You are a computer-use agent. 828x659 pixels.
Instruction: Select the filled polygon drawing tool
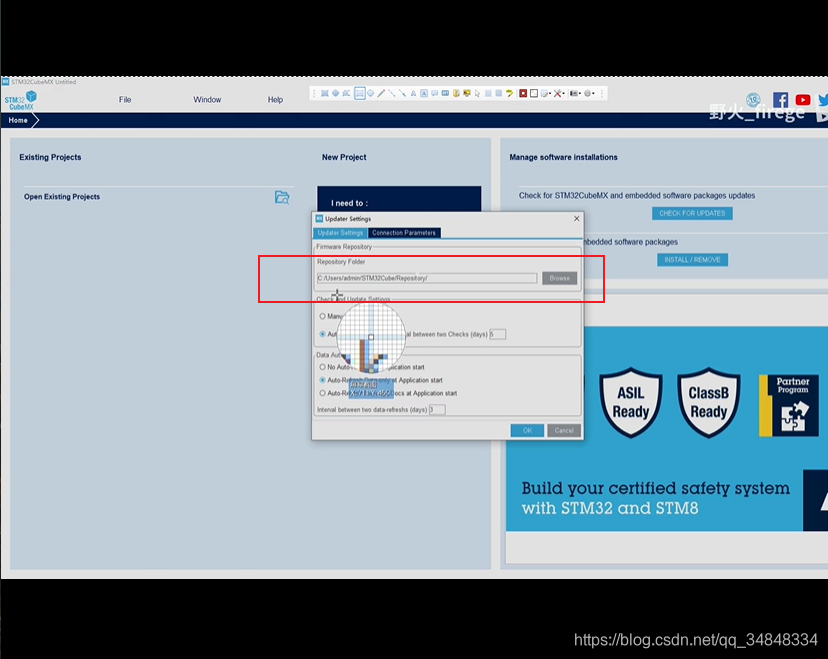point(346,93)
